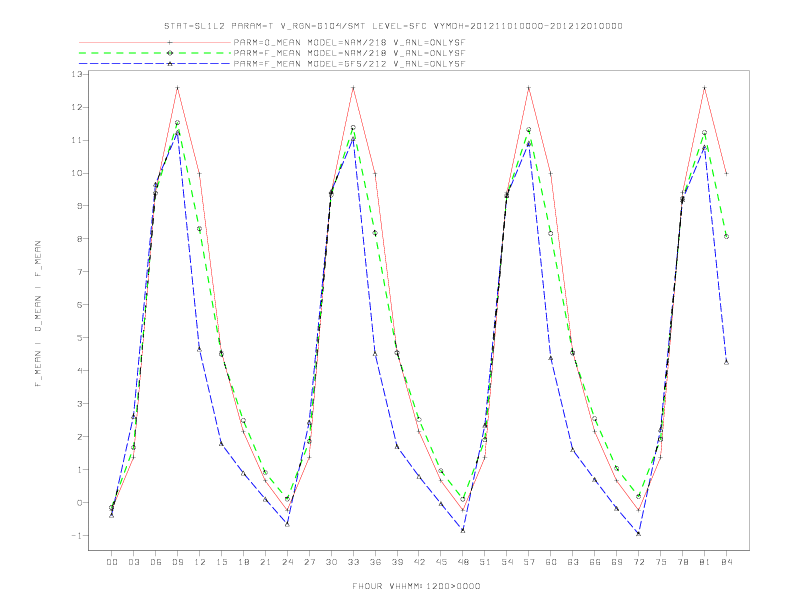
Task: Click the blue triangle data point at hour 84
Action: pos(726,362)
